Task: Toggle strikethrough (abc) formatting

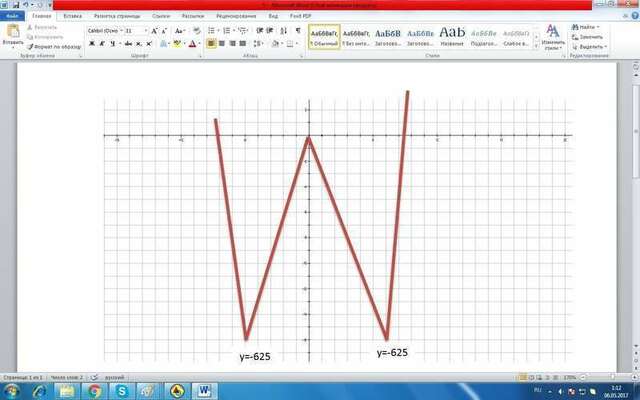Action: click(128, 44)
